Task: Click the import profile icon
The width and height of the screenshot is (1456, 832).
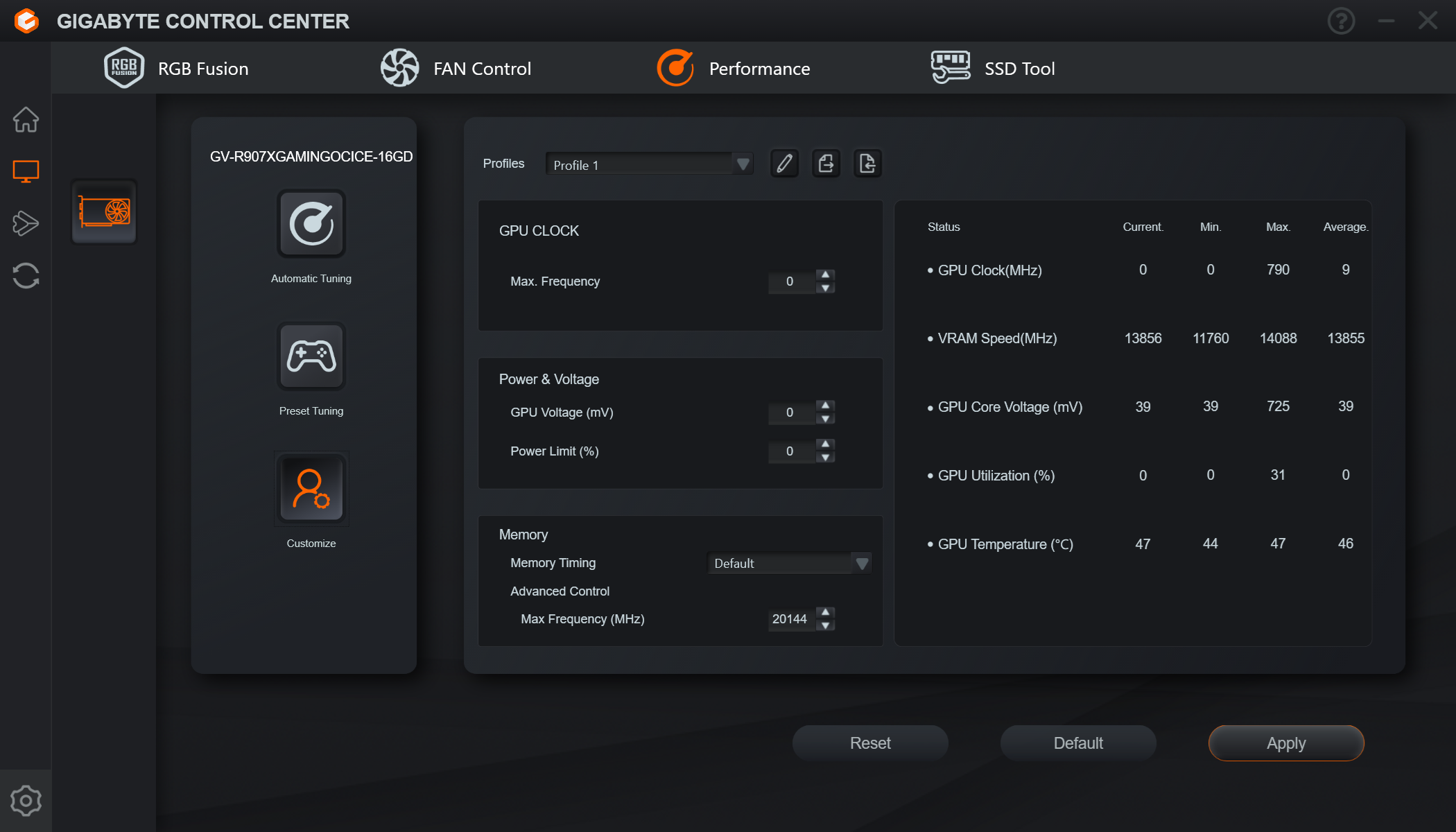Action: coord(867,164)
